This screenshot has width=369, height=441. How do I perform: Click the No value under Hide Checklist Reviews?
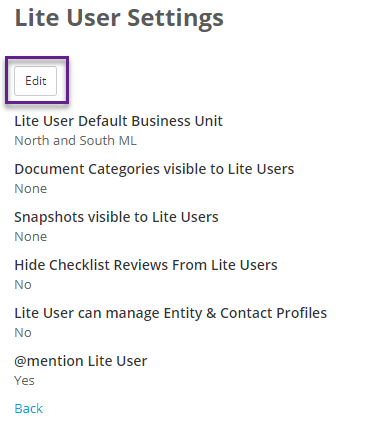coord(23,285)
